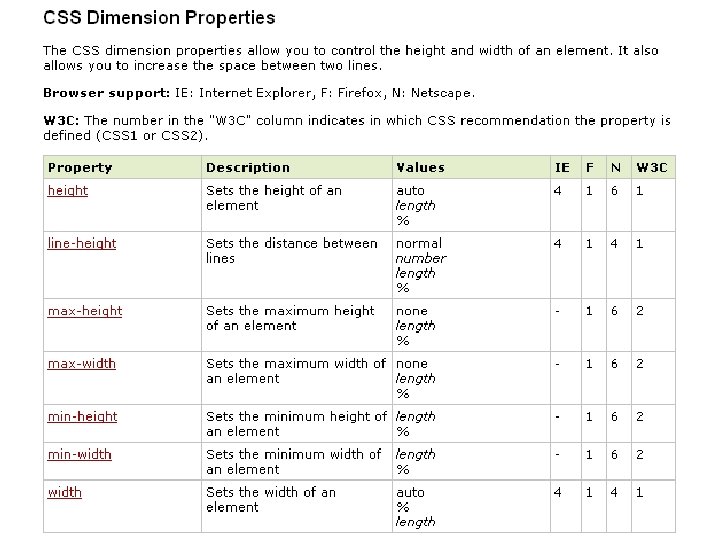Image resolution: width=720 pixels, height=540 pixels.
Task: Open the 'height' property link
Action: (x=68, y=191)
